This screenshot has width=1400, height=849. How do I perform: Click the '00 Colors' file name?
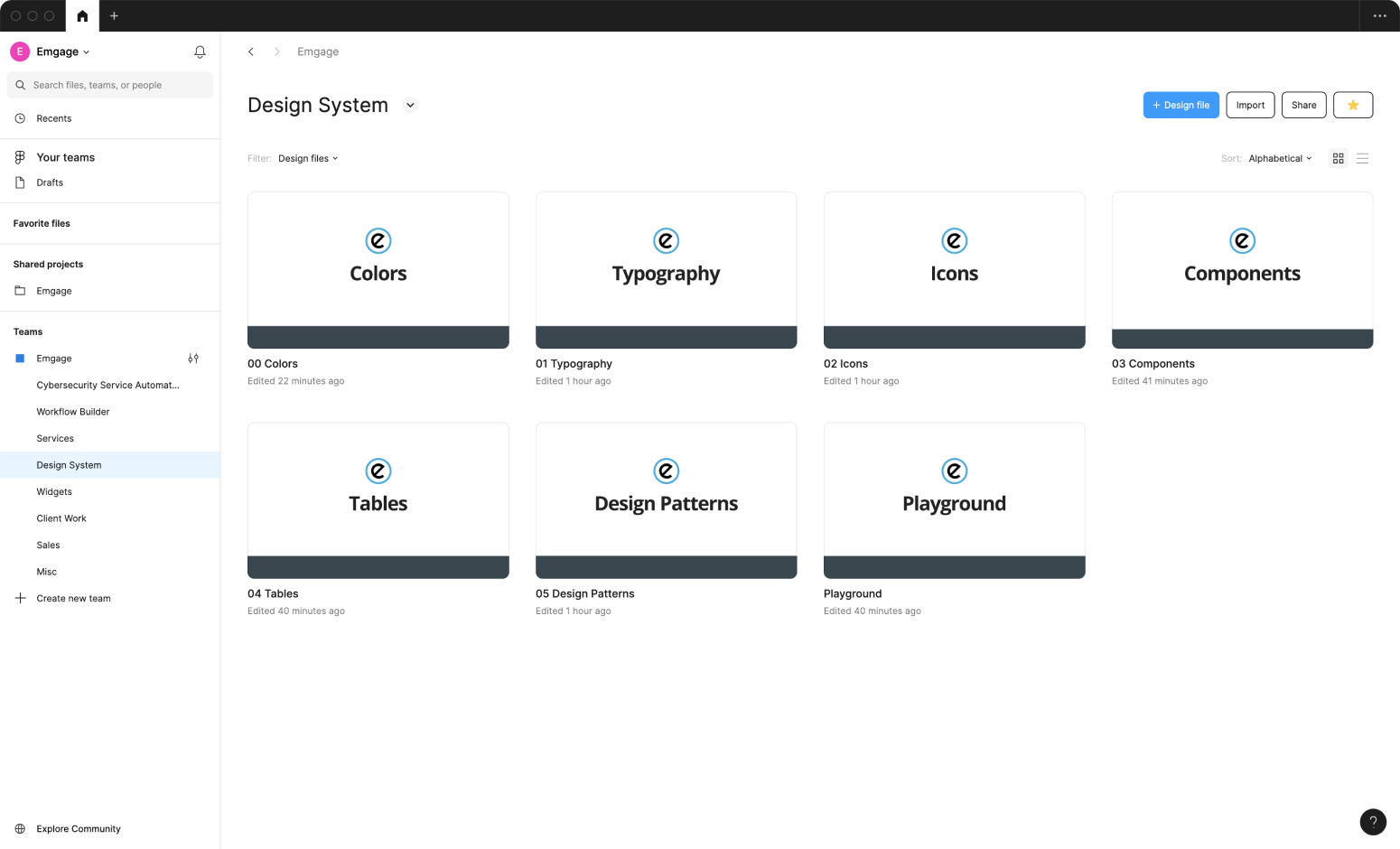[x=273, y=364]
